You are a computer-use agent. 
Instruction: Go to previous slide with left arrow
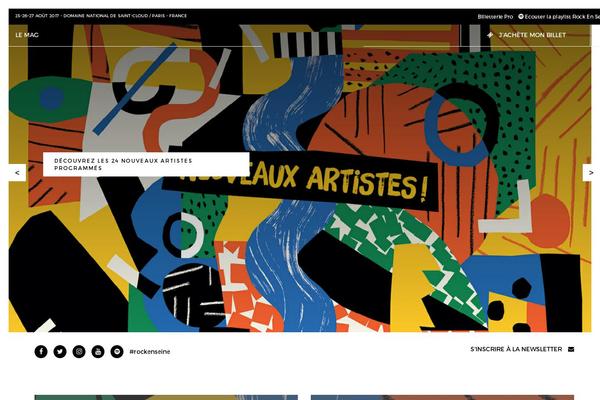coord(17,173)
